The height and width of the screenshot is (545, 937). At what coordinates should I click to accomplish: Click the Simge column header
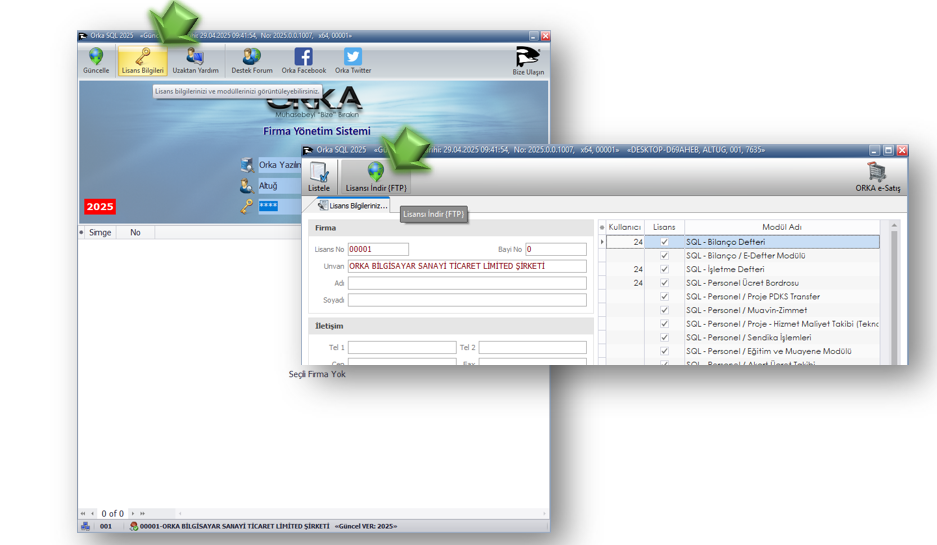(100, 232)
